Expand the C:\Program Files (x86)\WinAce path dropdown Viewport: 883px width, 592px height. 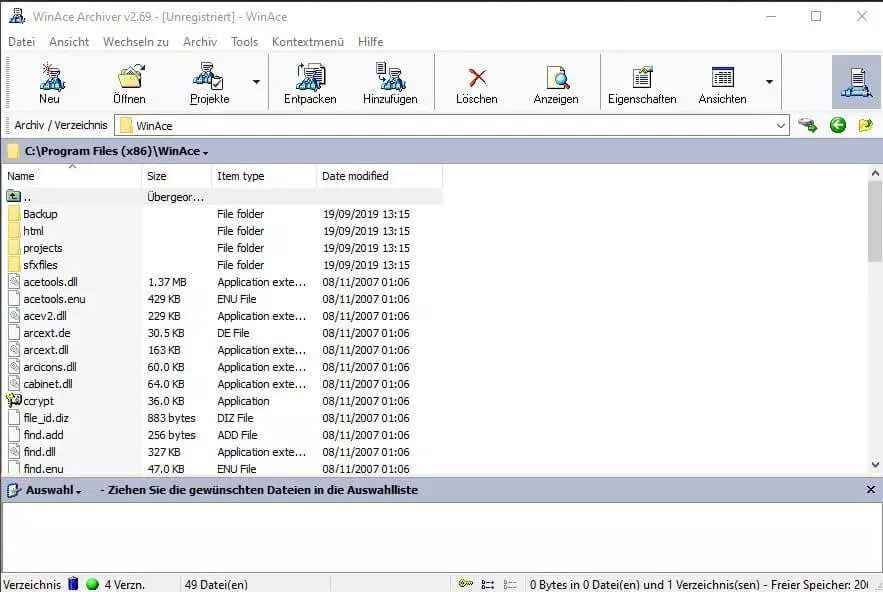(206, 153)
